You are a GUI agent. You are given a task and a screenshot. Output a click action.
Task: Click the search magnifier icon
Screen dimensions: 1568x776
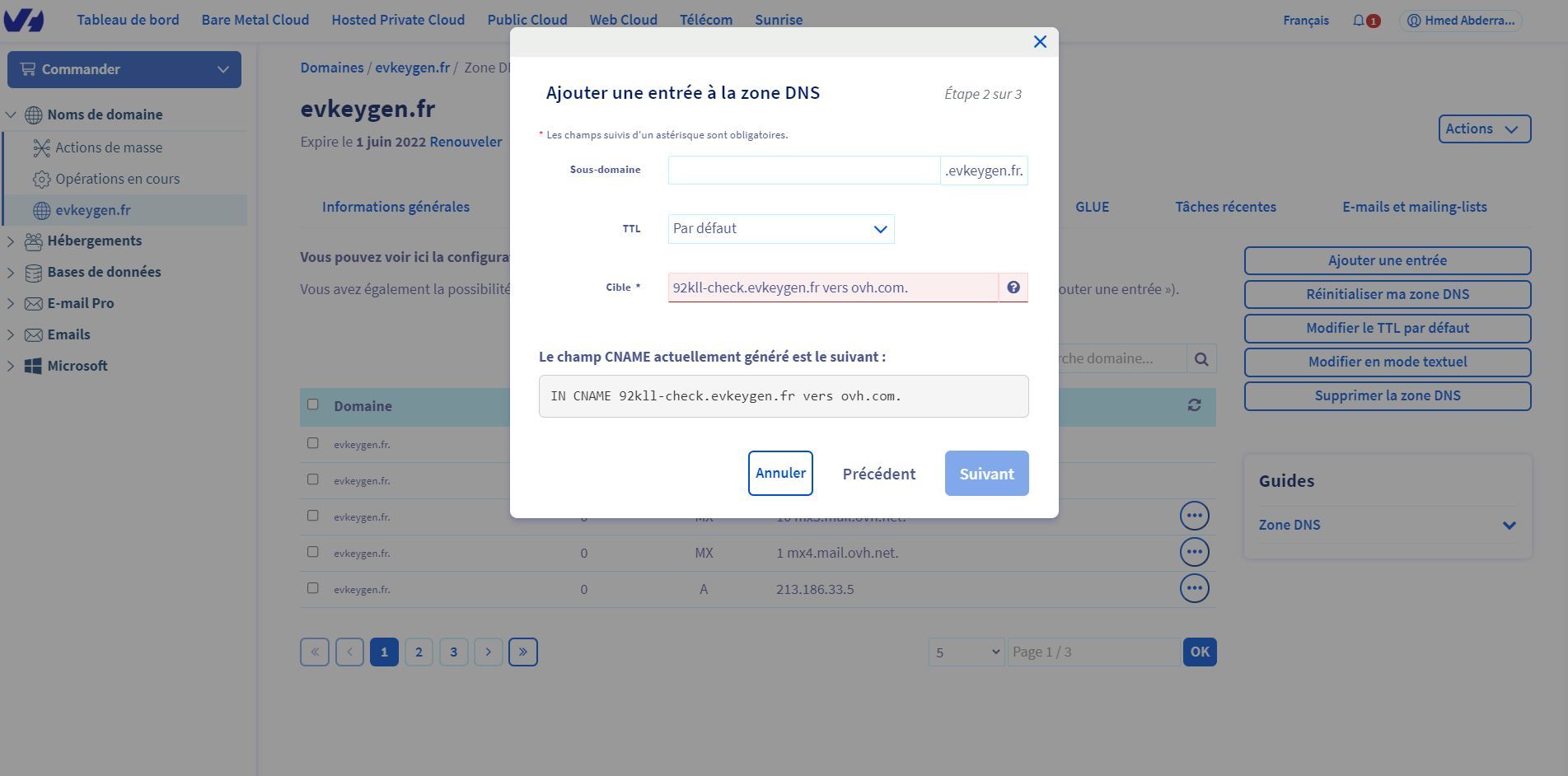[1201, 359]
